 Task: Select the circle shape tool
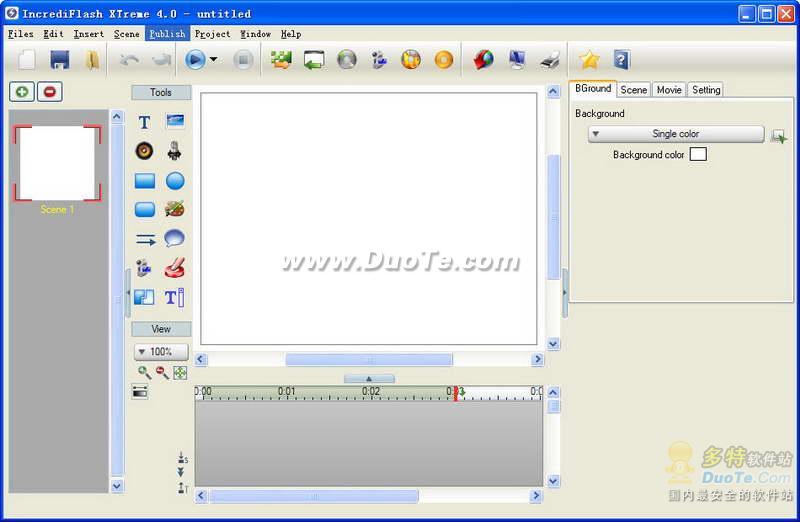tap(175, 181)
